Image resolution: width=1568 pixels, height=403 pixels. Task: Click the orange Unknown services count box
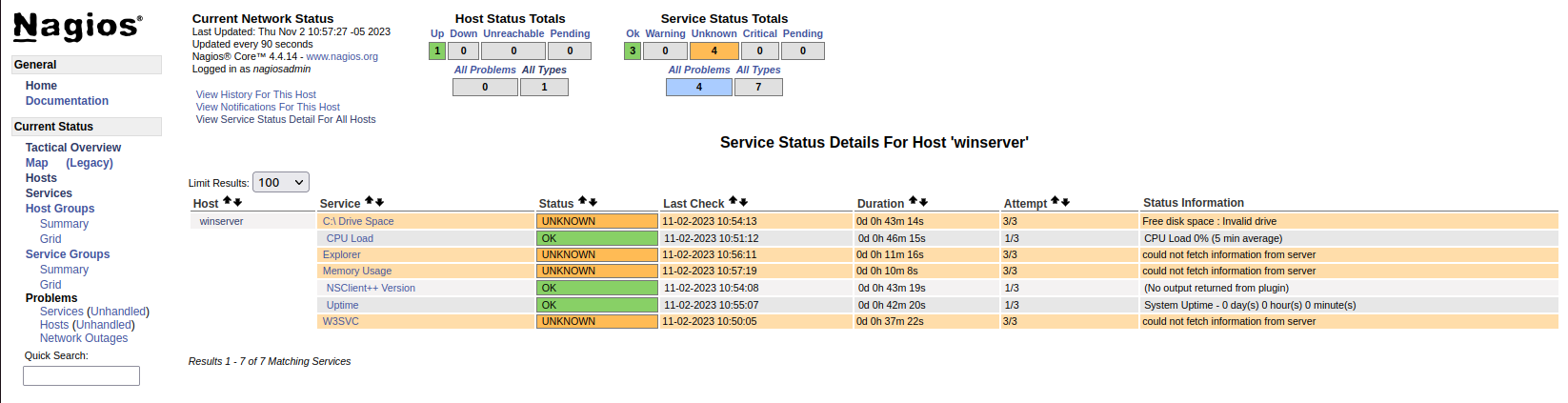click(x=714, y=51)
